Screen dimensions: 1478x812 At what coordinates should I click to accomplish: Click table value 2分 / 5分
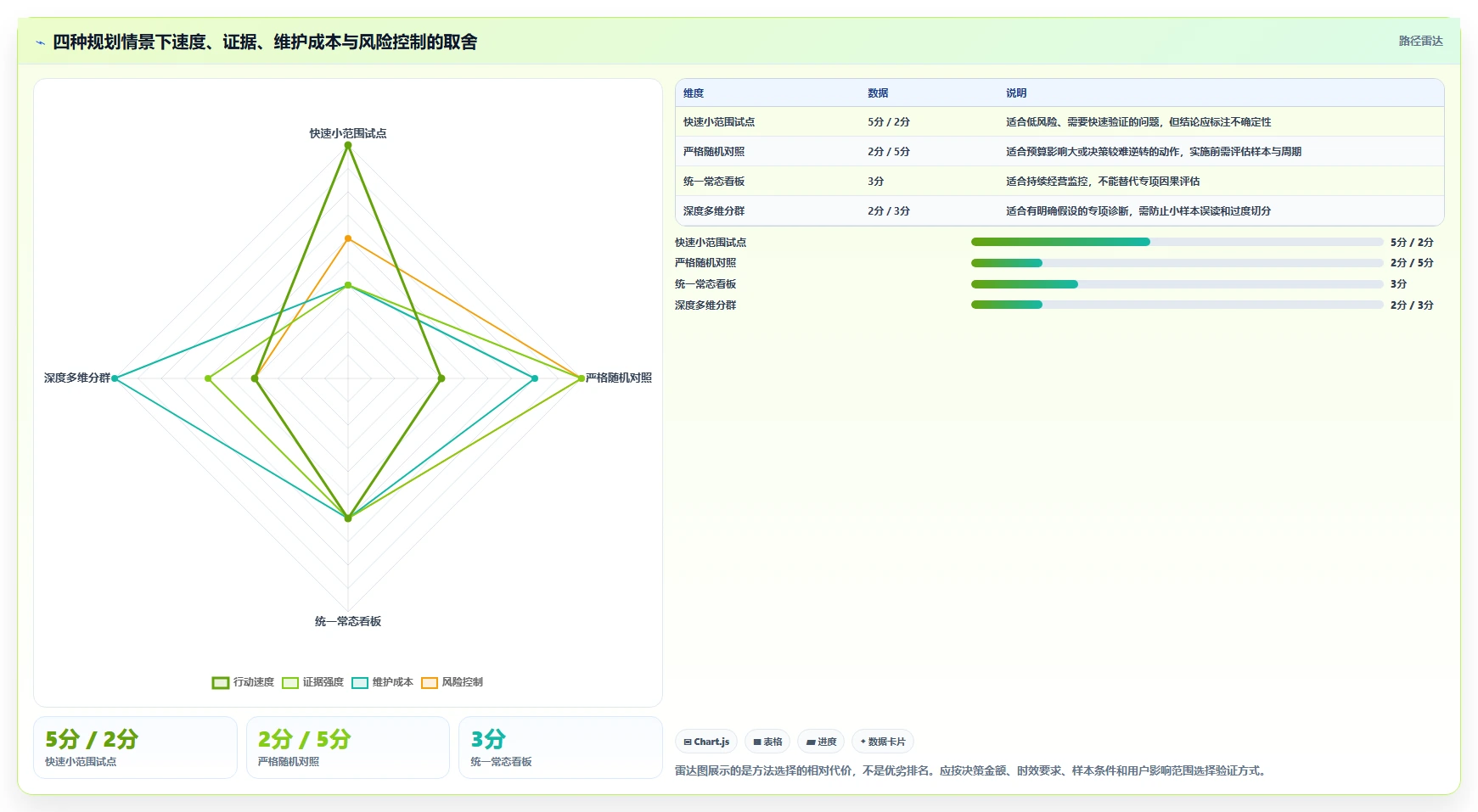(x=889, y=152)
